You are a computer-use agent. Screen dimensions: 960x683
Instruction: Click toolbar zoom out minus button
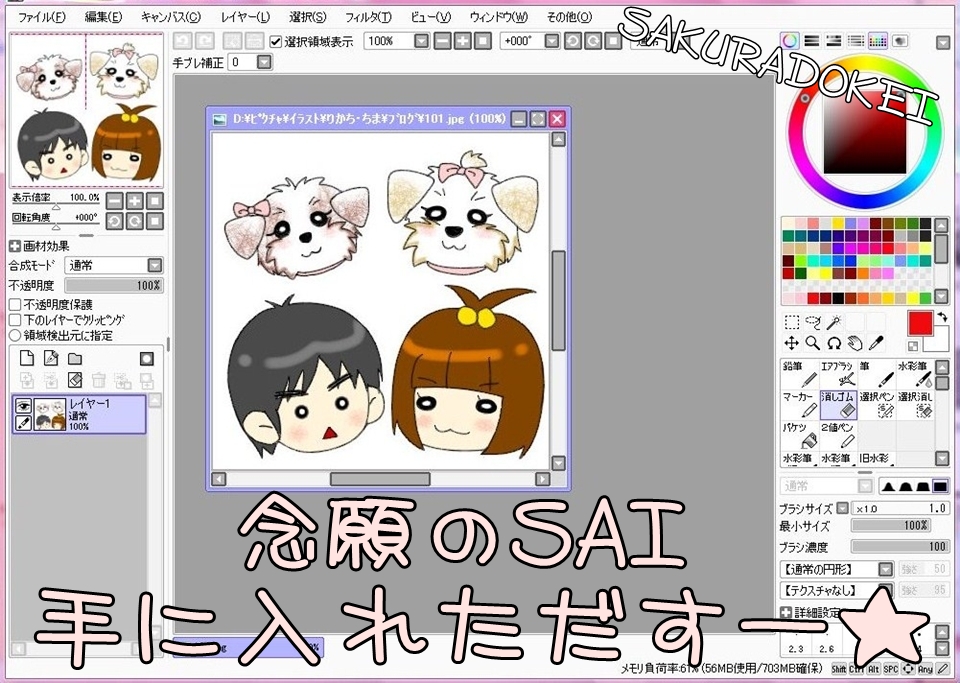point(442,41)
